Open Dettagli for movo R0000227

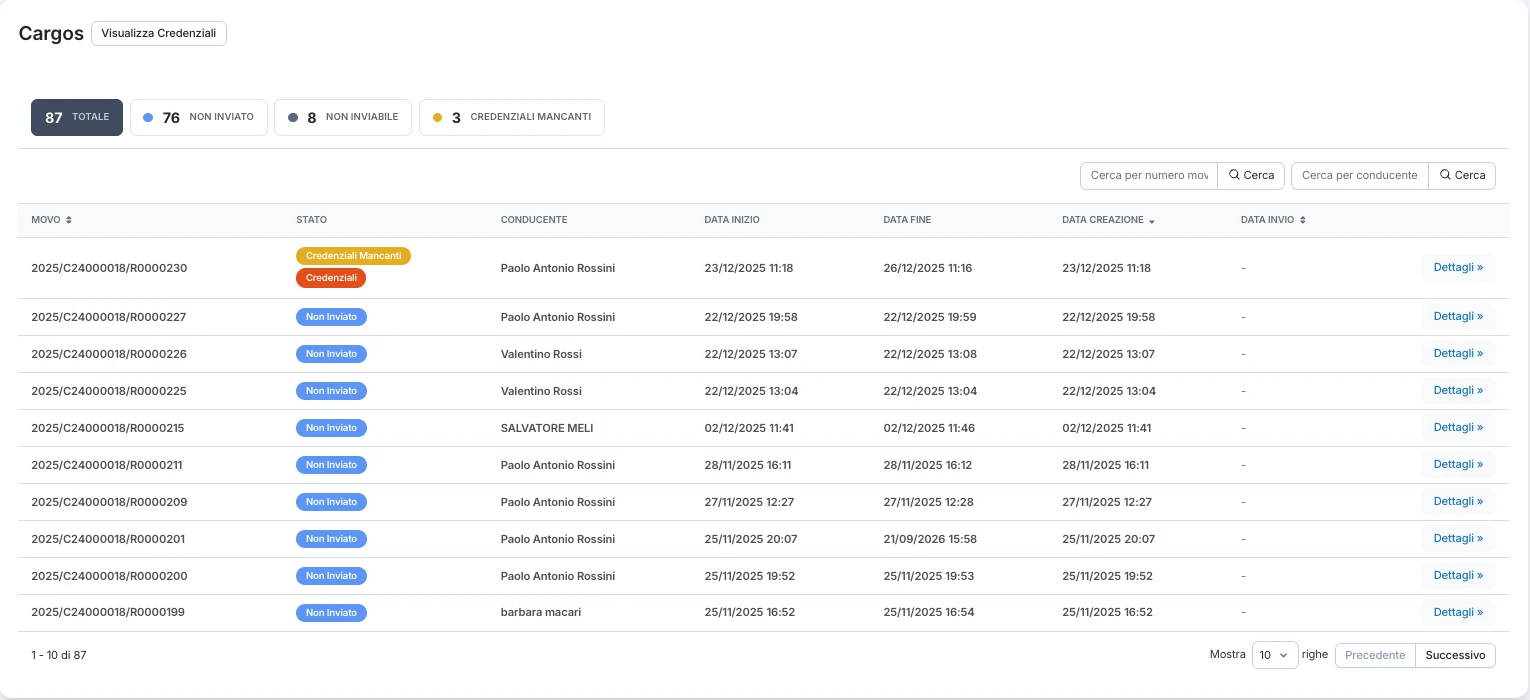[x=1458, y=316]
